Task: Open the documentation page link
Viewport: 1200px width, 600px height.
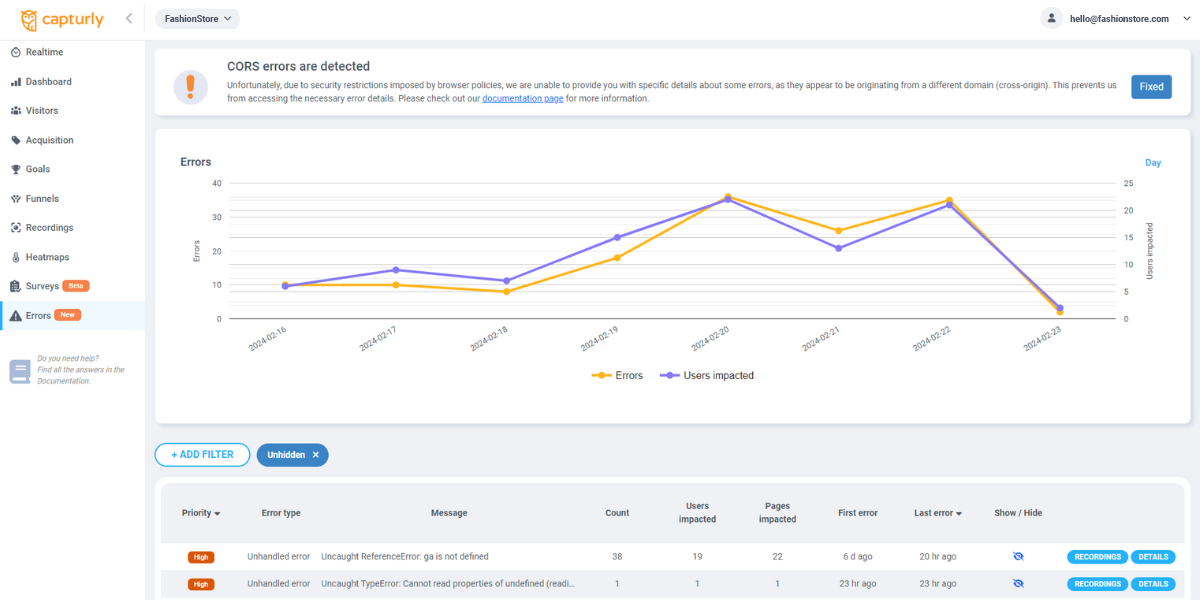Action: [x=522, y=99]
